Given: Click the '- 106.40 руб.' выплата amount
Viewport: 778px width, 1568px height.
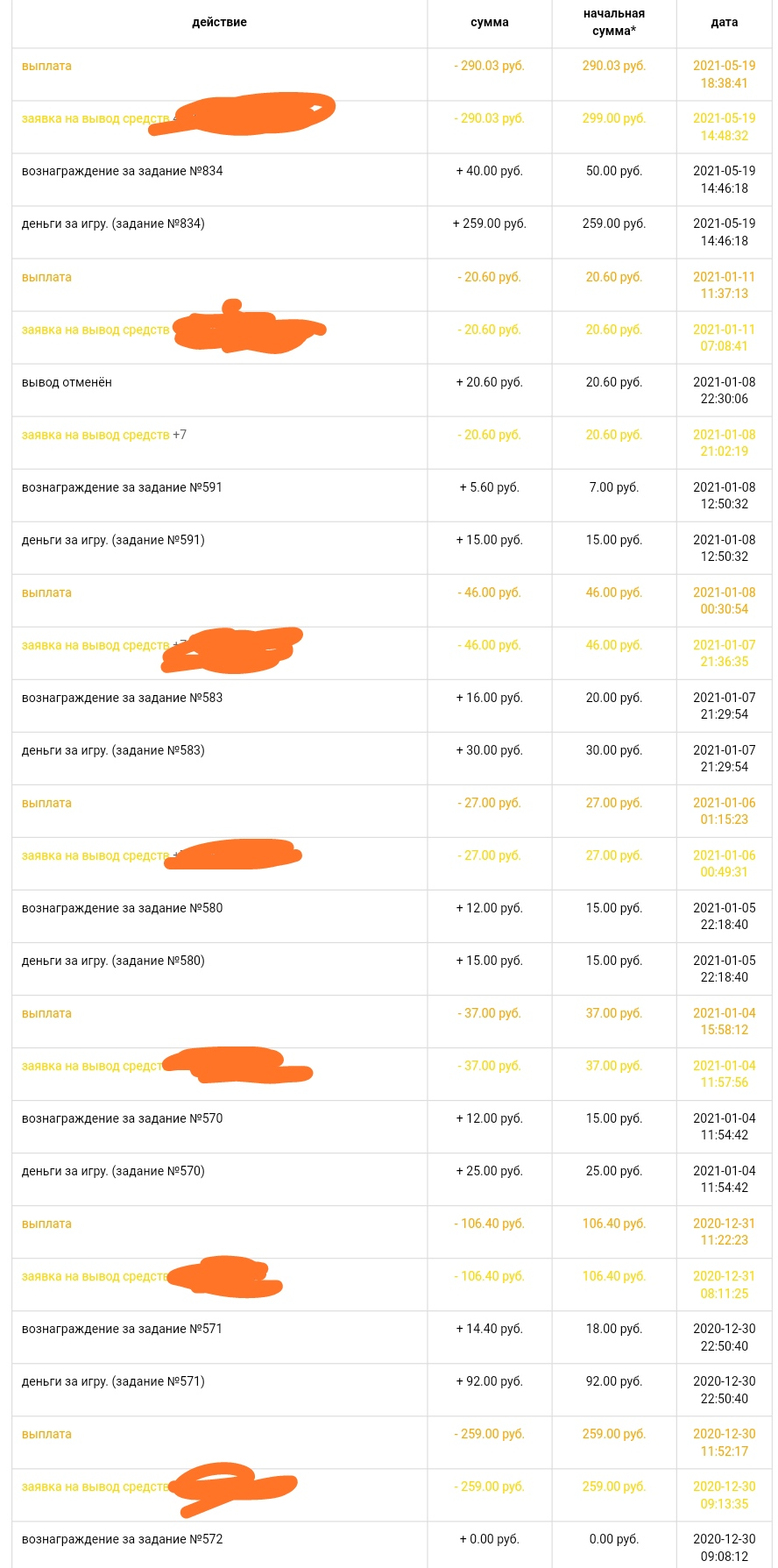Looking at the screenshot, I should tap(490, 1224).
